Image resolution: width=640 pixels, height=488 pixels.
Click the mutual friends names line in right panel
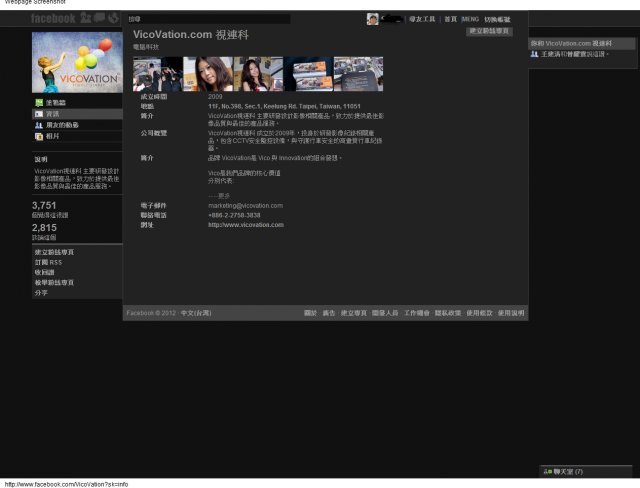(x=575, y=54)
